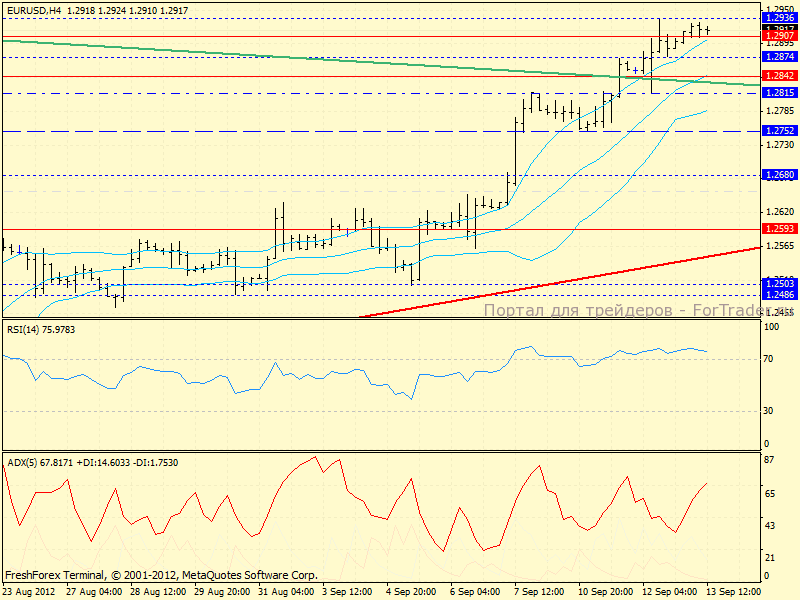Click the 13 Sep 12:00 time label
This screenshot has width=800, height=600.
coord(734,591)
